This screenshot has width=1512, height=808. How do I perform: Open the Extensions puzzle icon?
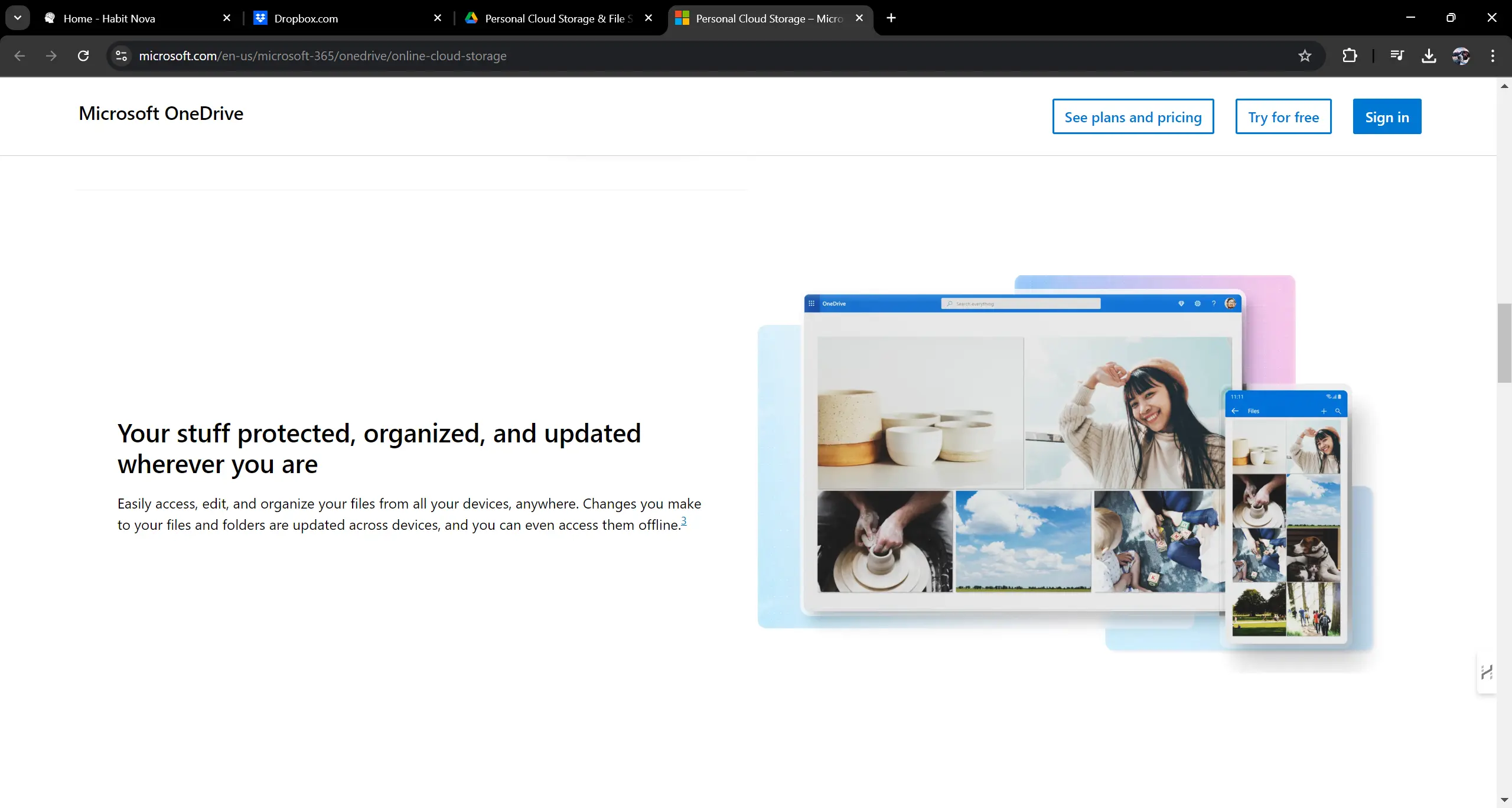pos(1350,56)
